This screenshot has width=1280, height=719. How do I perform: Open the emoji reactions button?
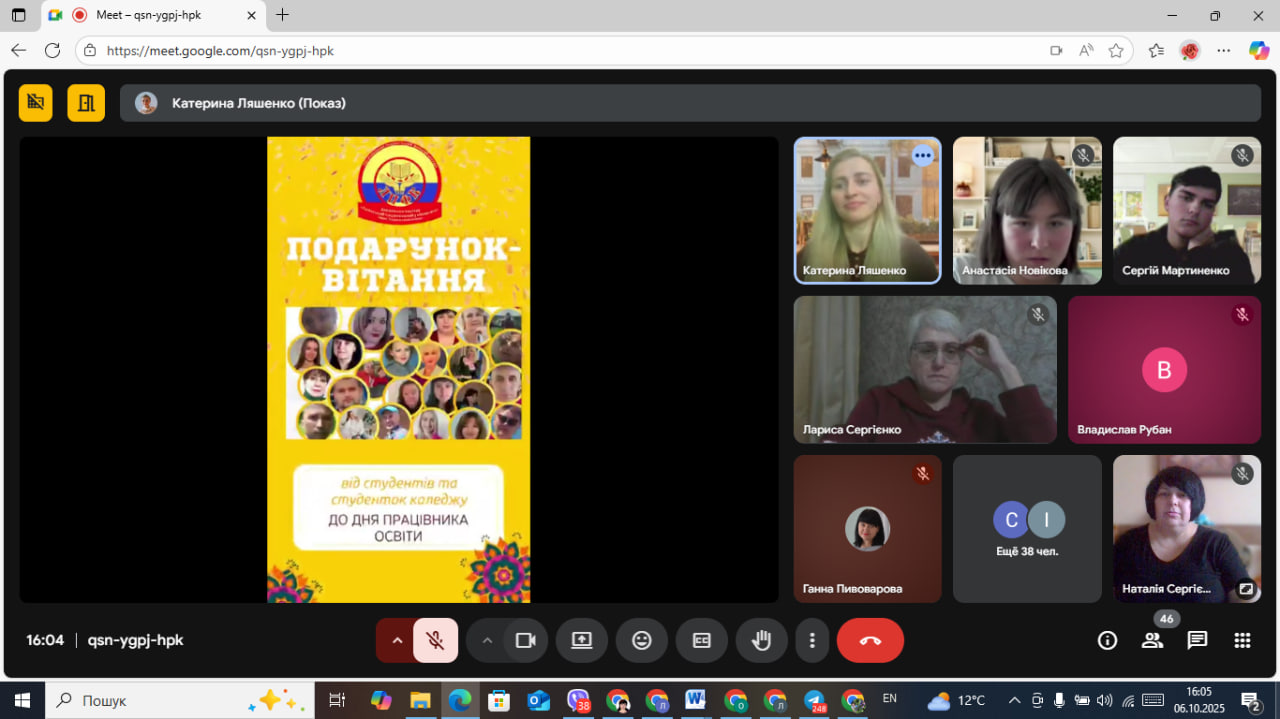[641, 641]
